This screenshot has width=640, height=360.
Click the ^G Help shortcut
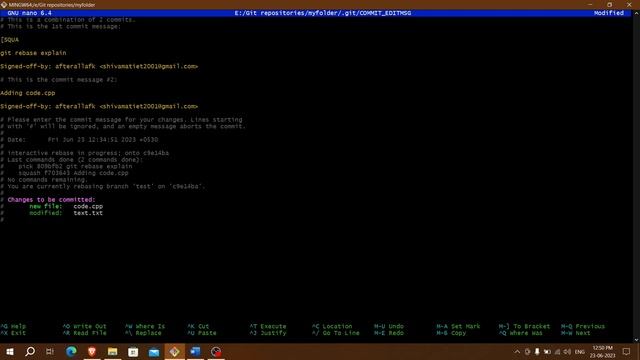coord(13,326)
